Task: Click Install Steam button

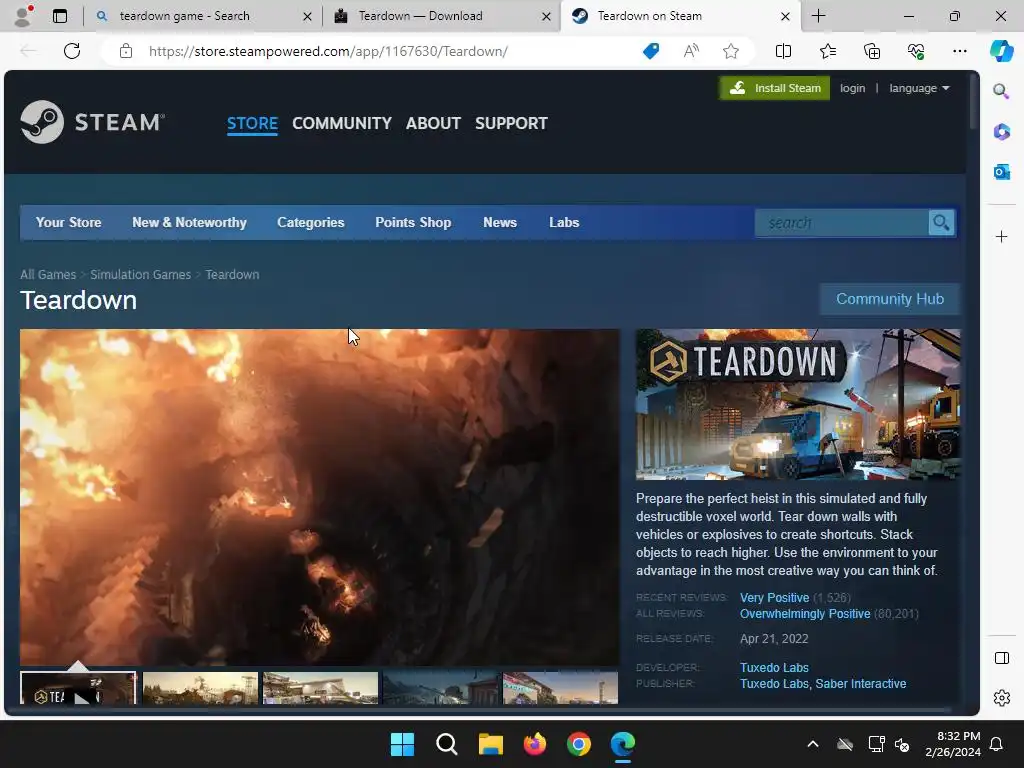Action: pyautogui.click(x=775, y=88)
